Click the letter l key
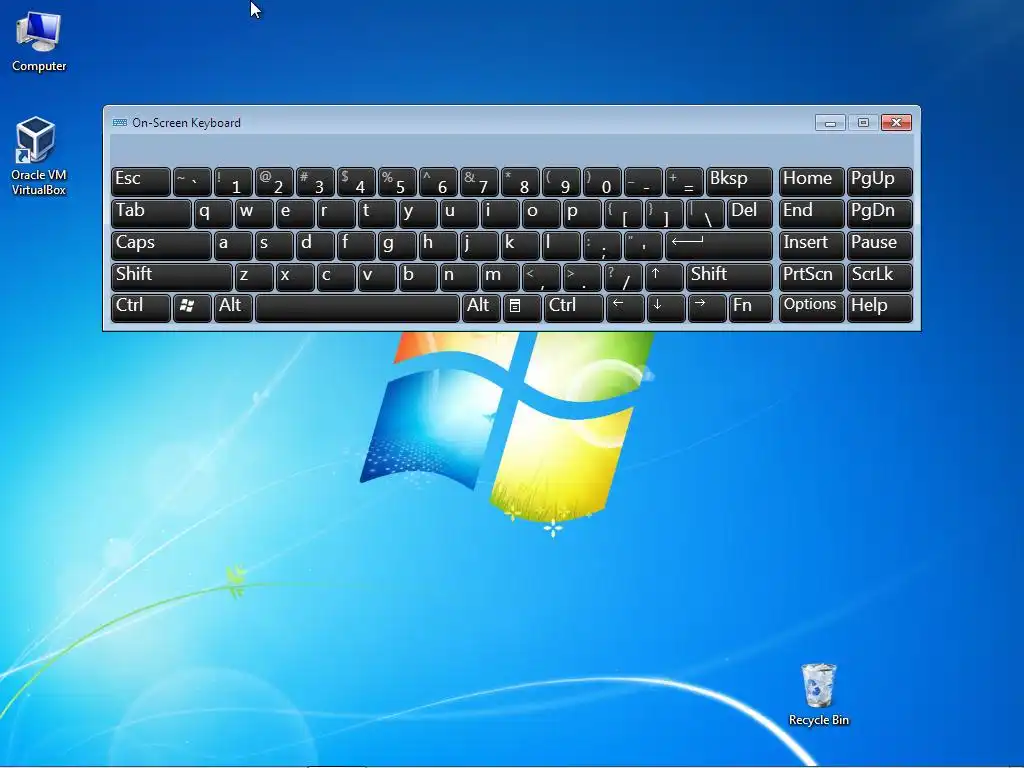 point(561,245)
